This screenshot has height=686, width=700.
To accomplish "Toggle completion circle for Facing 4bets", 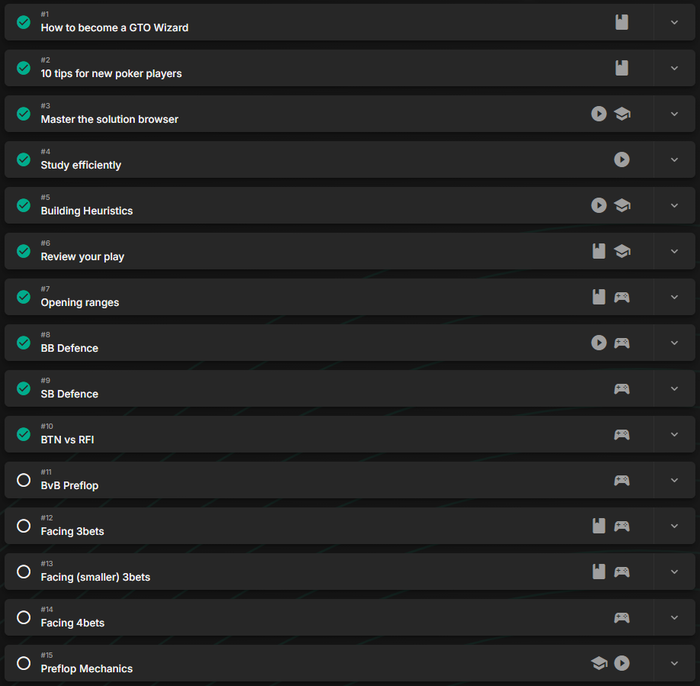I will click(x=24, y=617).
